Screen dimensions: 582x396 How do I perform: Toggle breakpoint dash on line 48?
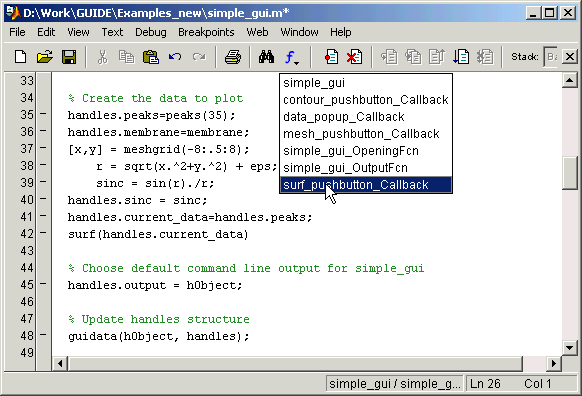click(43, 335)
